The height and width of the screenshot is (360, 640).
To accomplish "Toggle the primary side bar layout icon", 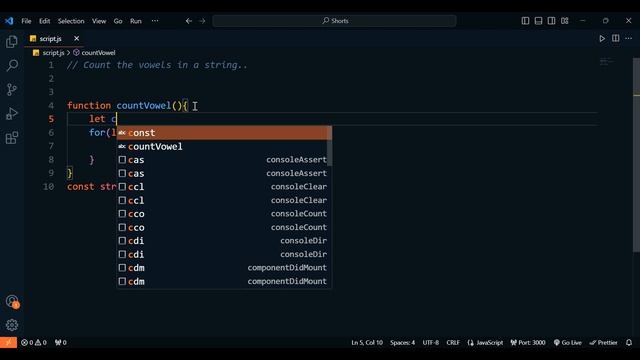I will coord(525,21).
